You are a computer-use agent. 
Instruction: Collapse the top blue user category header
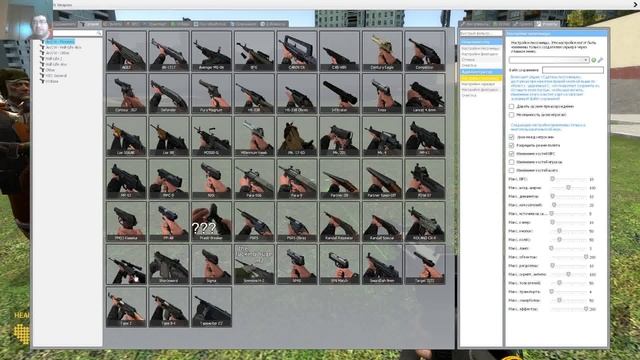coord(481,42)
